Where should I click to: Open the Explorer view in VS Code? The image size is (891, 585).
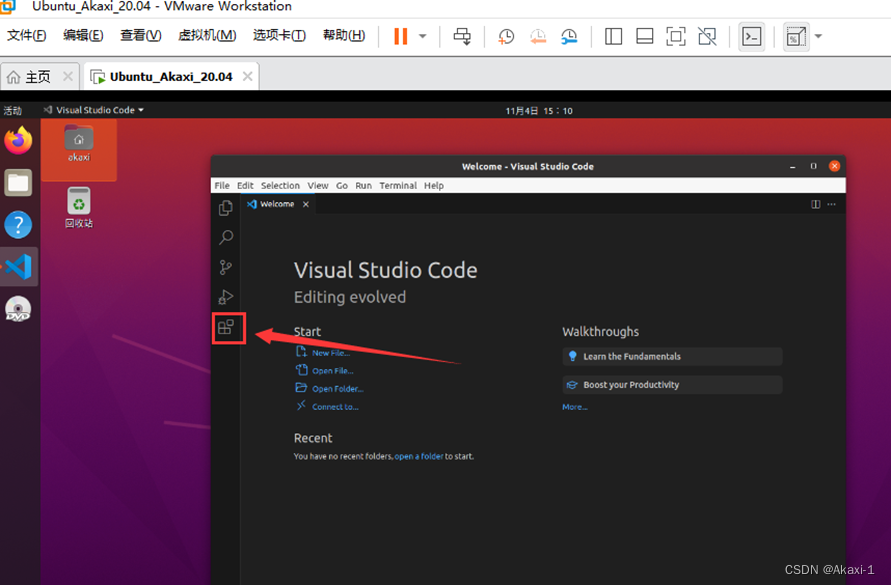point(226,208)
